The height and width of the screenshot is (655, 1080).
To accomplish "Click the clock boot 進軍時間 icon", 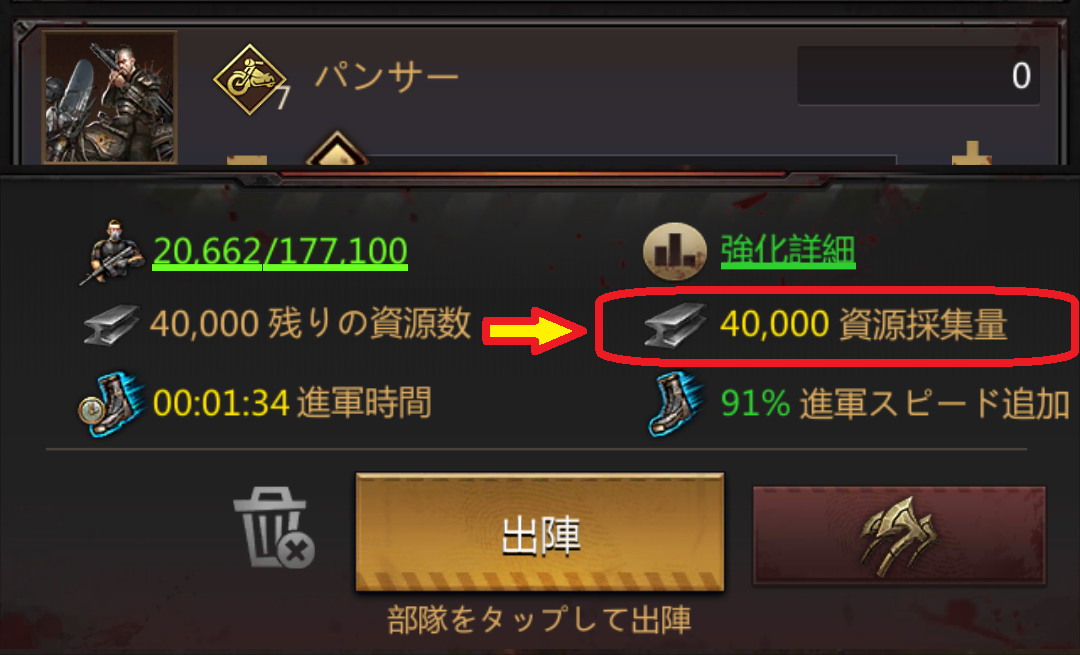I will pos(112,403).
